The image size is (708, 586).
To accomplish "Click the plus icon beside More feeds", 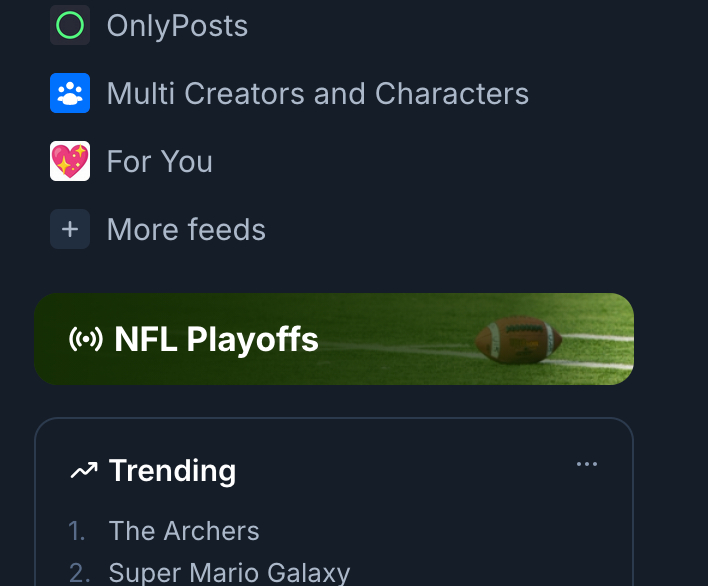I will coord(70,229).
